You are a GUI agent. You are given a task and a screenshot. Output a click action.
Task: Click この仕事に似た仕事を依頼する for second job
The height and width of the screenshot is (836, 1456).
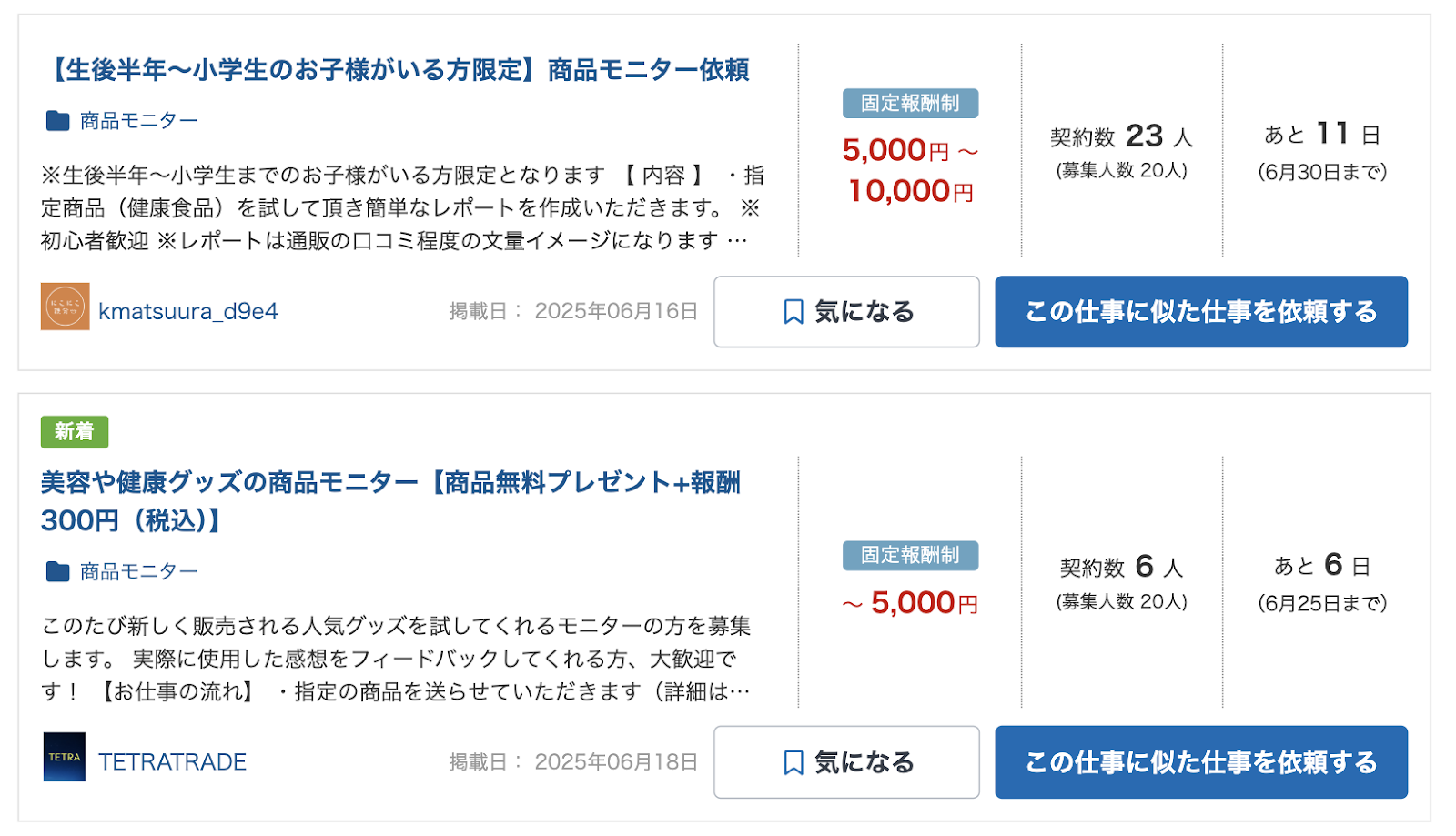point(1201,762)
